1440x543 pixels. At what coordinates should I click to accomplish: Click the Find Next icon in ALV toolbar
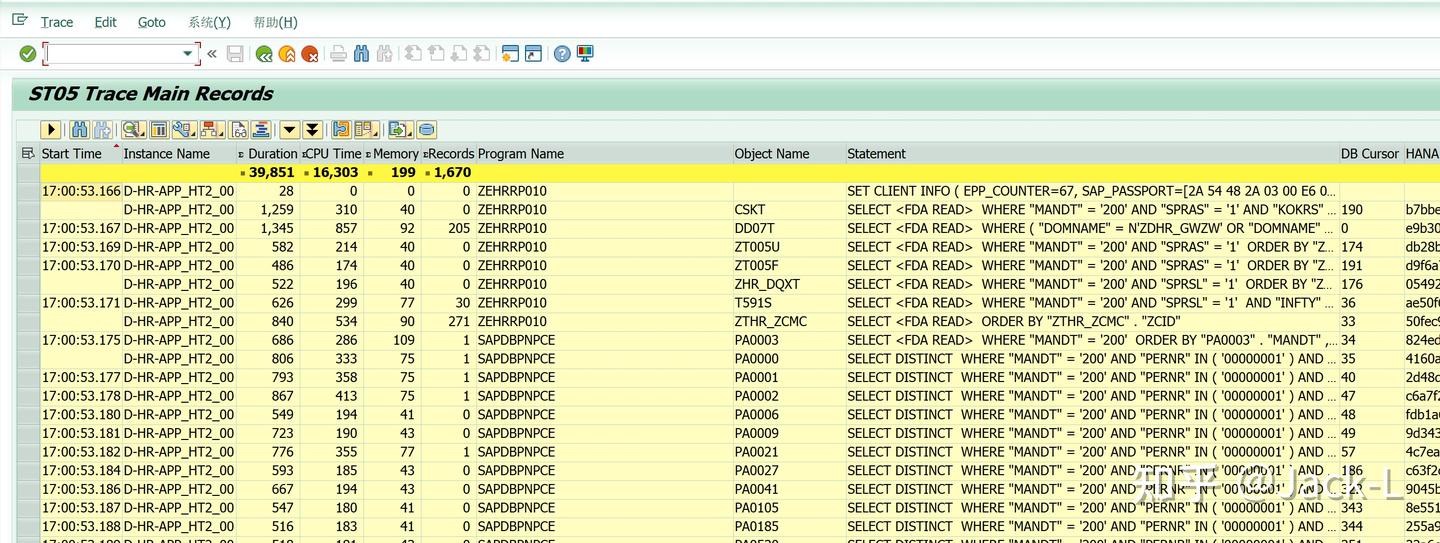[x=101, y=130]
